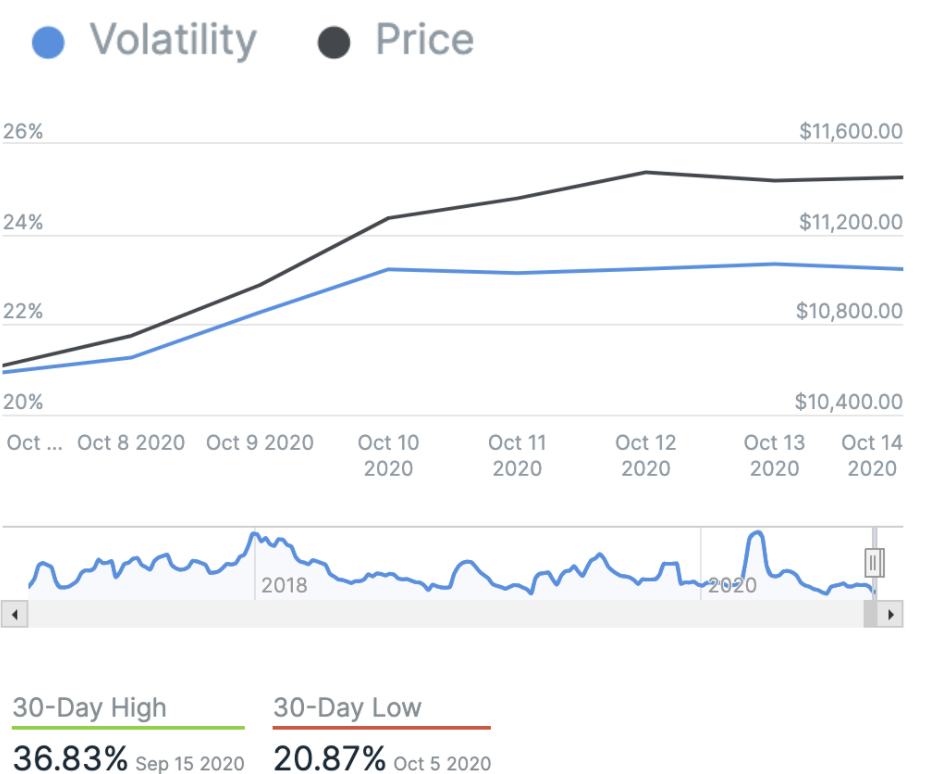
Task: Click the $11,600.00 price axis label
Action: pyautogui.click(x=851, y=132)
